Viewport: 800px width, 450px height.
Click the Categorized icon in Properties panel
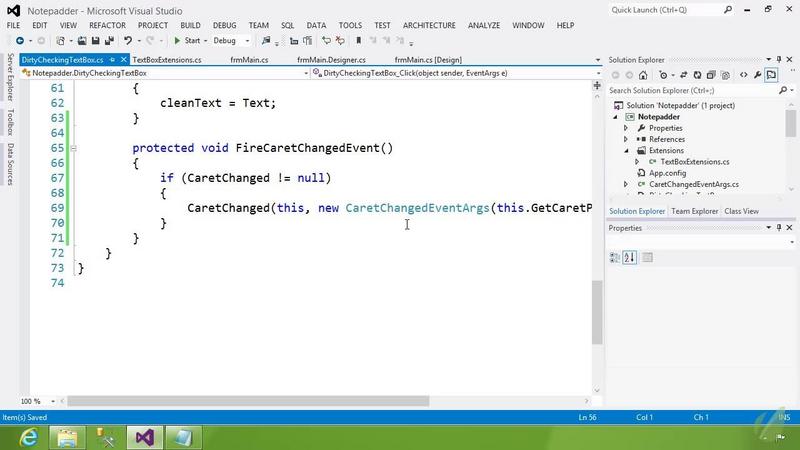(615, 258)
